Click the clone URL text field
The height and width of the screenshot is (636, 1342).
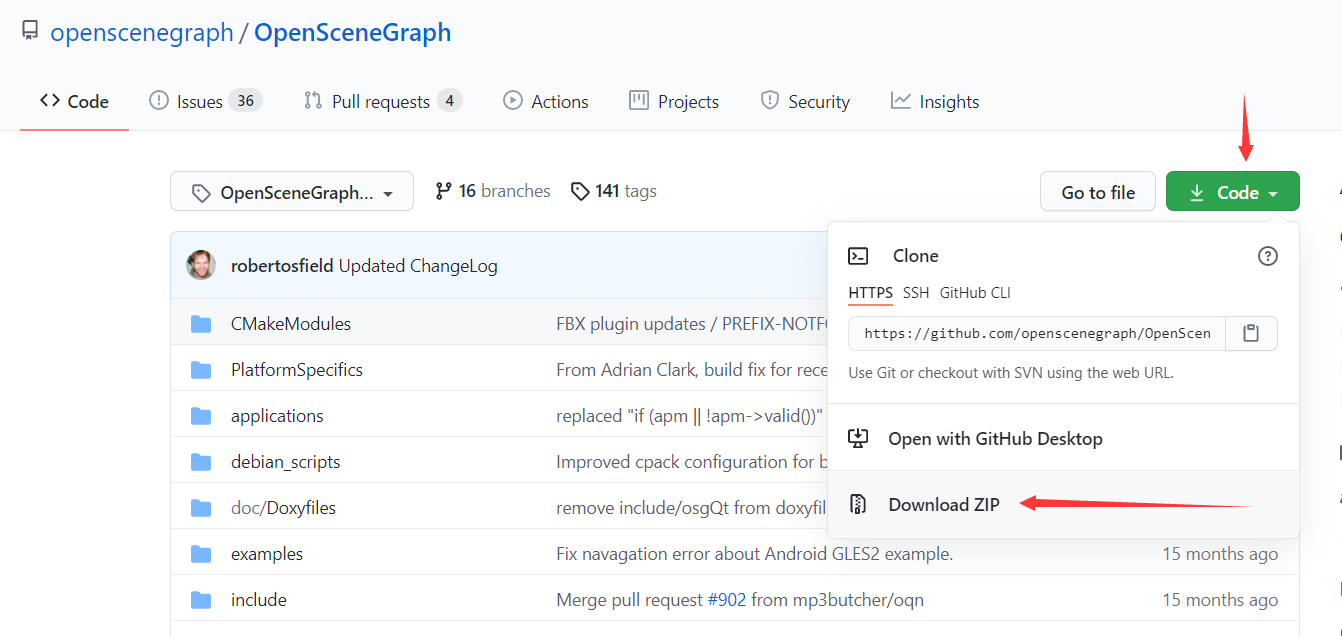[x=1035, y=333]
